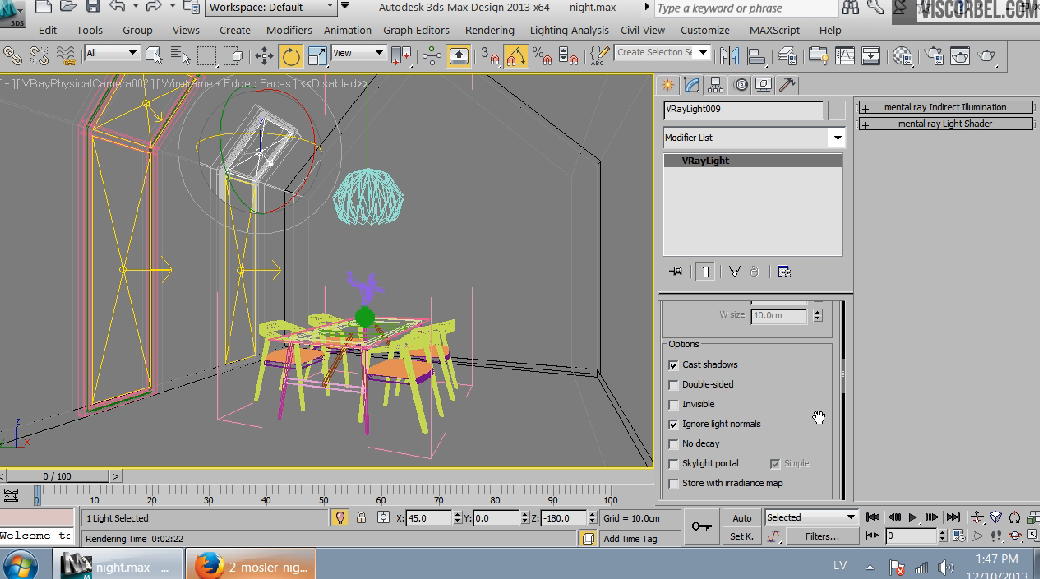Enable the No decay checkbox

[673, 444]
